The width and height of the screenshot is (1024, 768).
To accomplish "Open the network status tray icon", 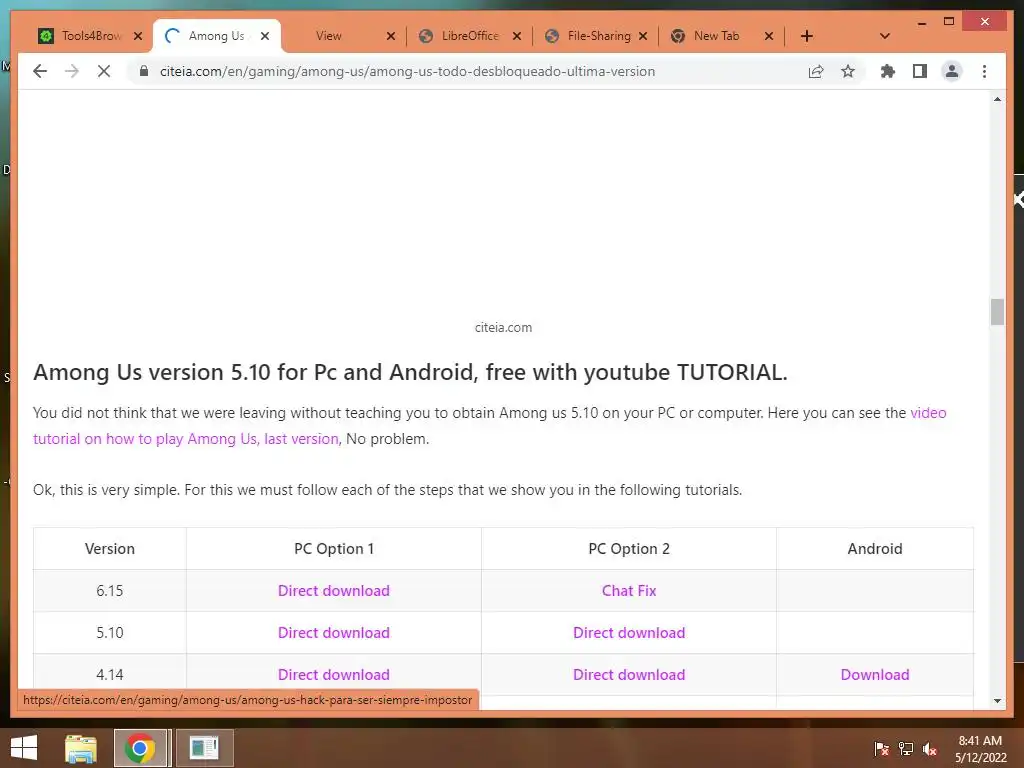I will tap(906, 749).
